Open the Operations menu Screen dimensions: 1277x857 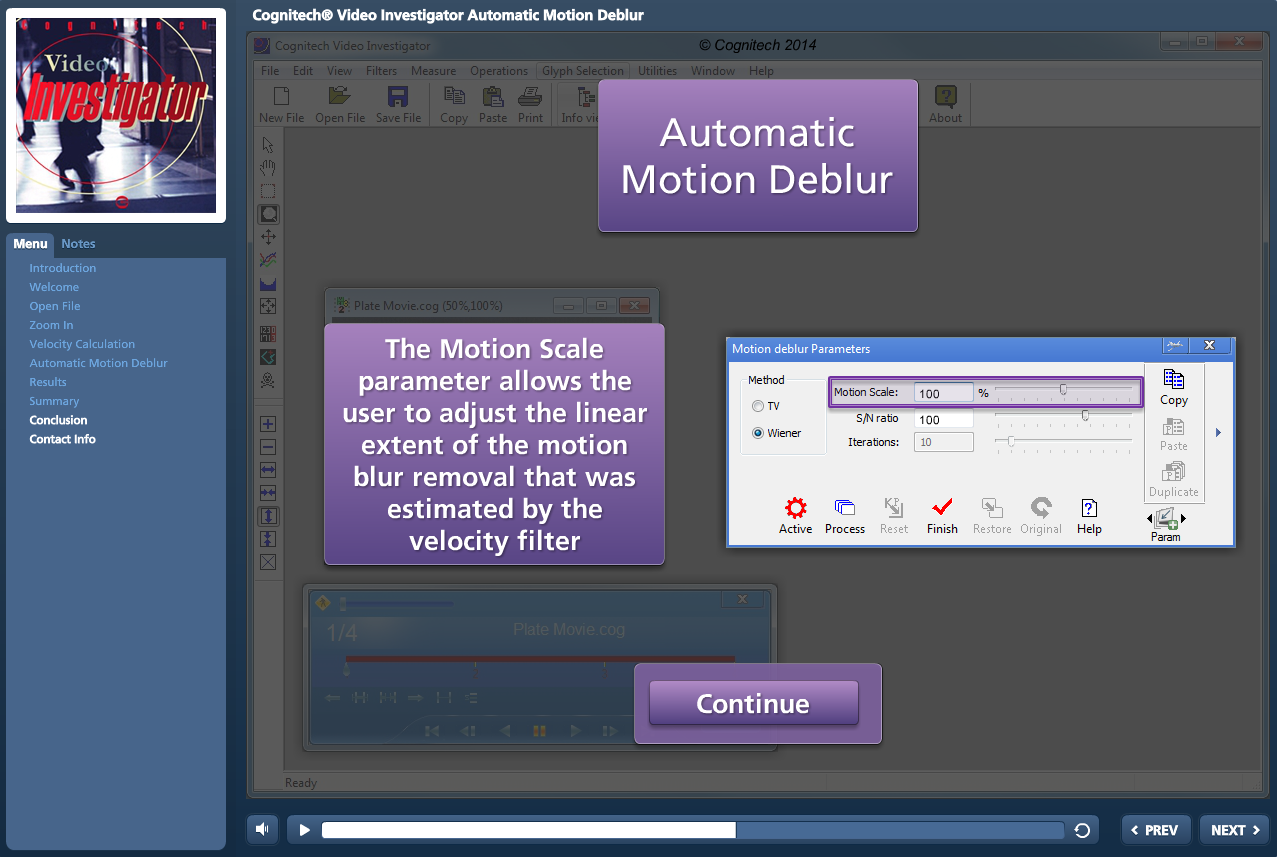[x=499, y=71]
